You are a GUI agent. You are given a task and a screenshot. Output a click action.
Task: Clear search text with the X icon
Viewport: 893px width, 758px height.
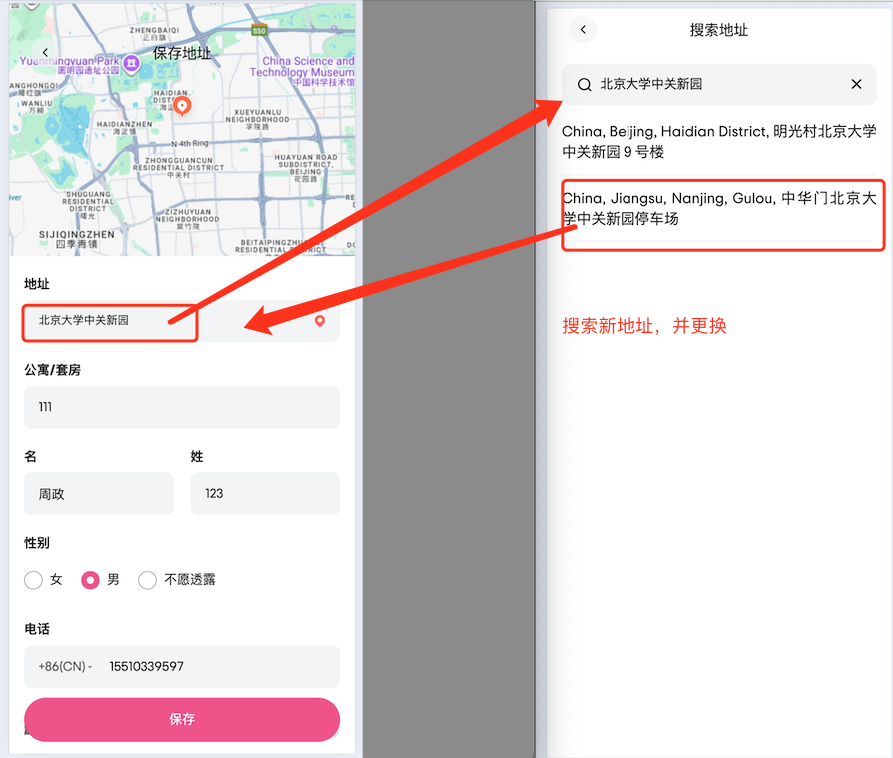[x=856, y=85]
